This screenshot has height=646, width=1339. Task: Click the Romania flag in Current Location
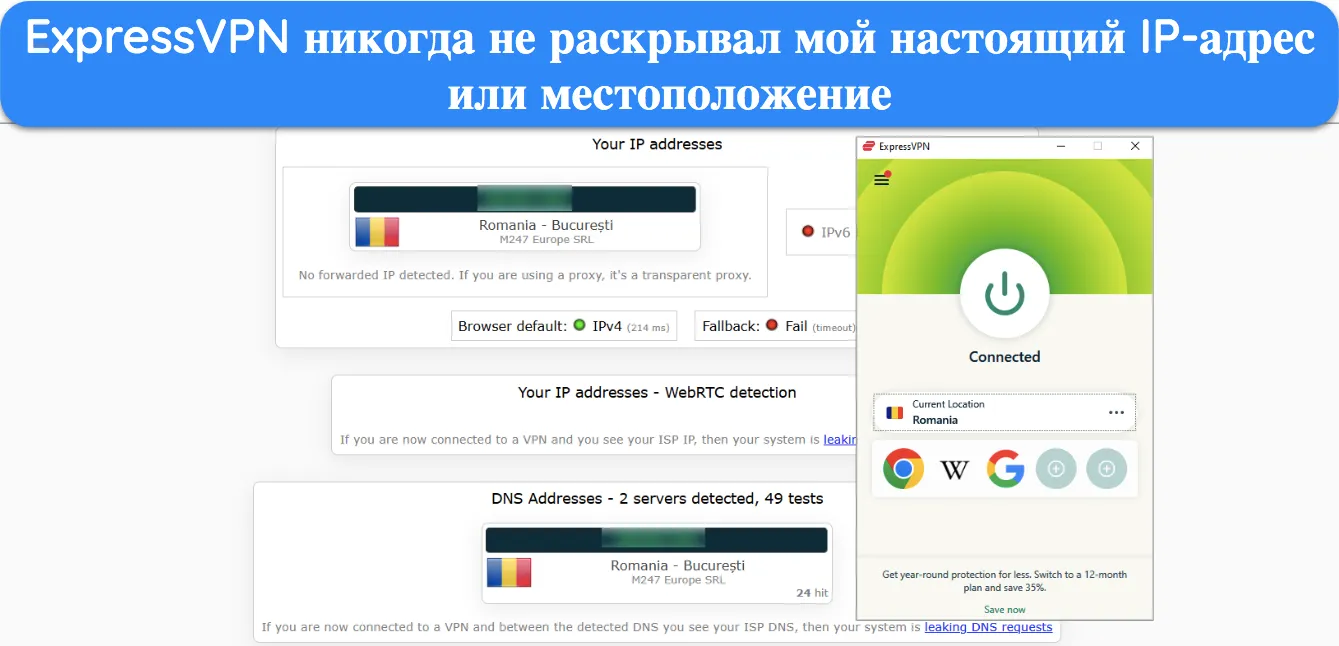coord(895,412)
